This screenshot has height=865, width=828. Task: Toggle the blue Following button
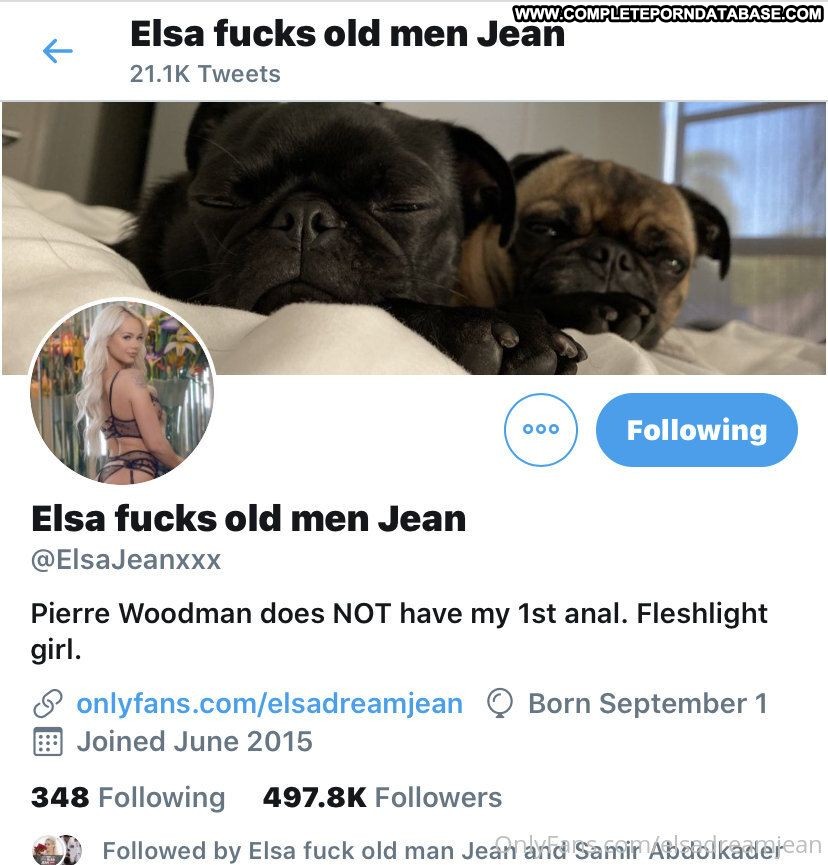[697, 430]
